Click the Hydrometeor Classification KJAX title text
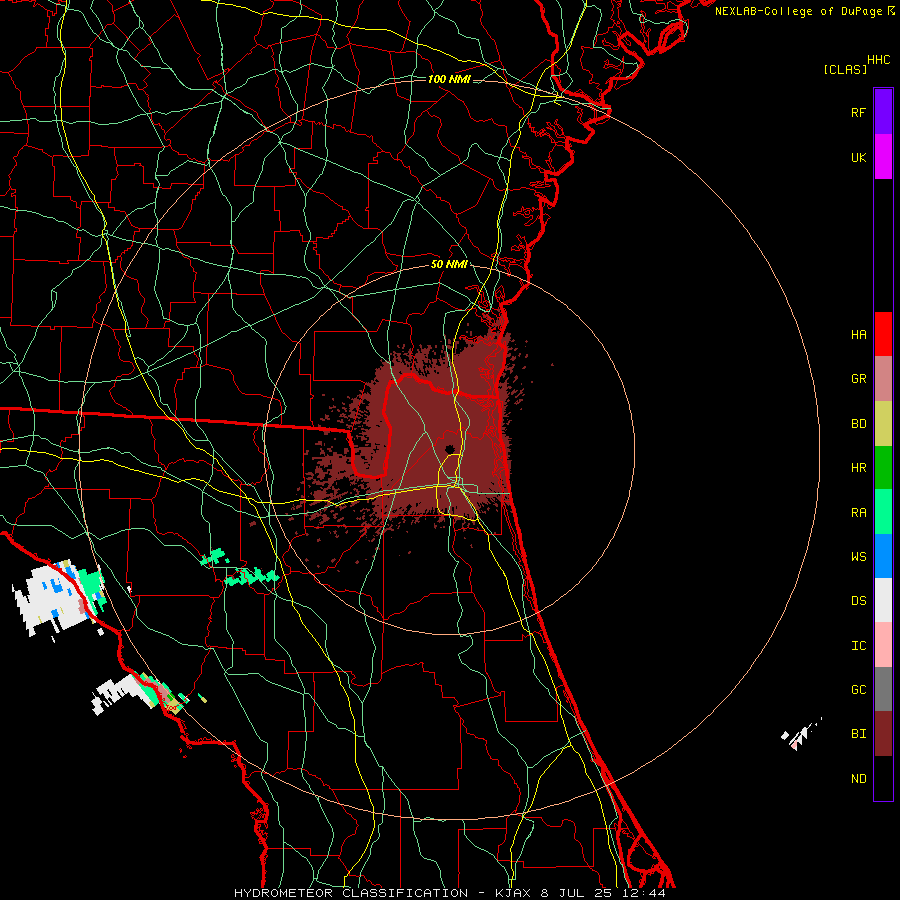The height and width of the screenshot is (900, 900). click(x=449, y=893)
